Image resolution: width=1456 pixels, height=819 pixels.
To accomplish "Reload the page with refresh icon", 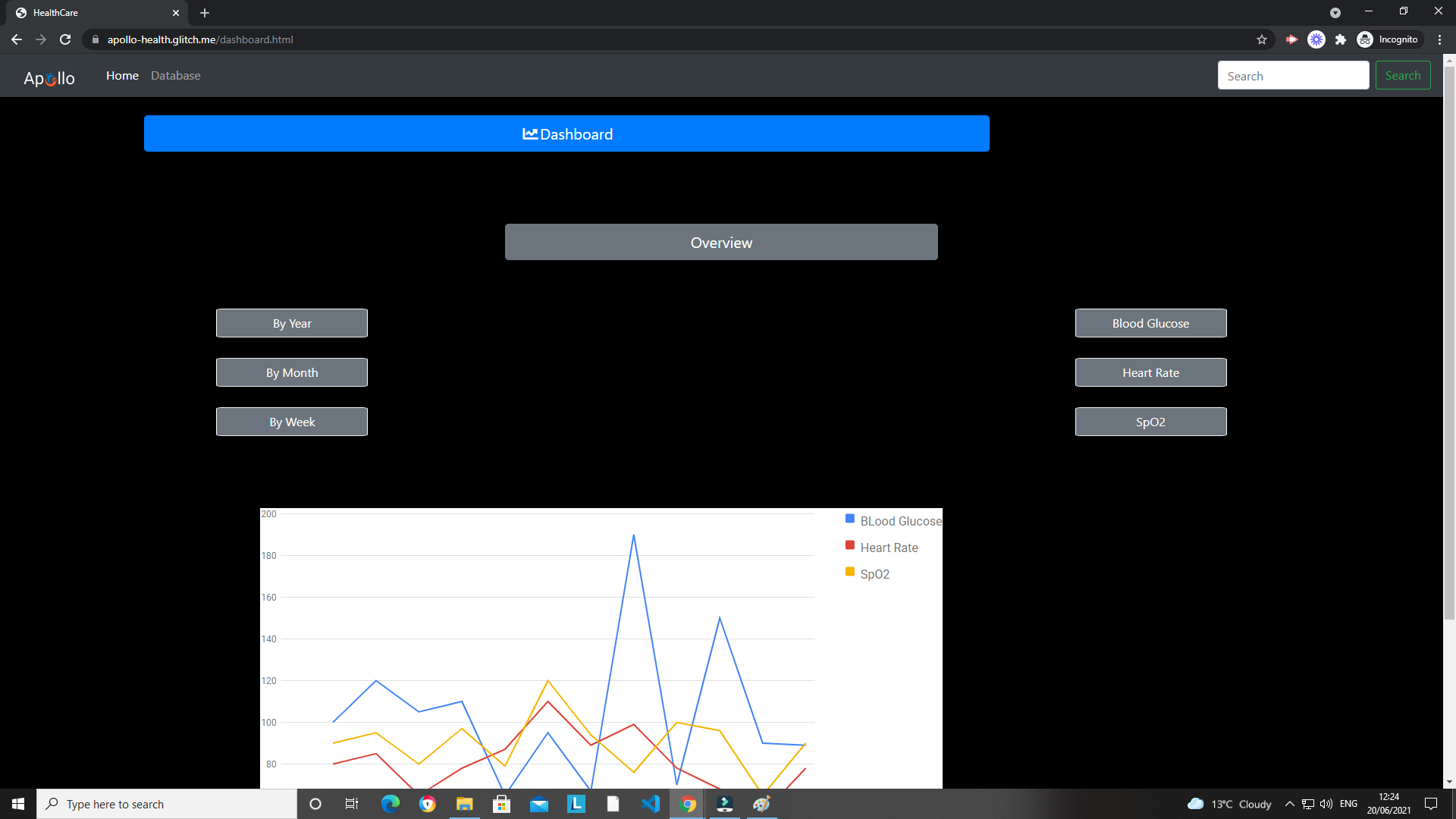I will [x=65, y=39].
